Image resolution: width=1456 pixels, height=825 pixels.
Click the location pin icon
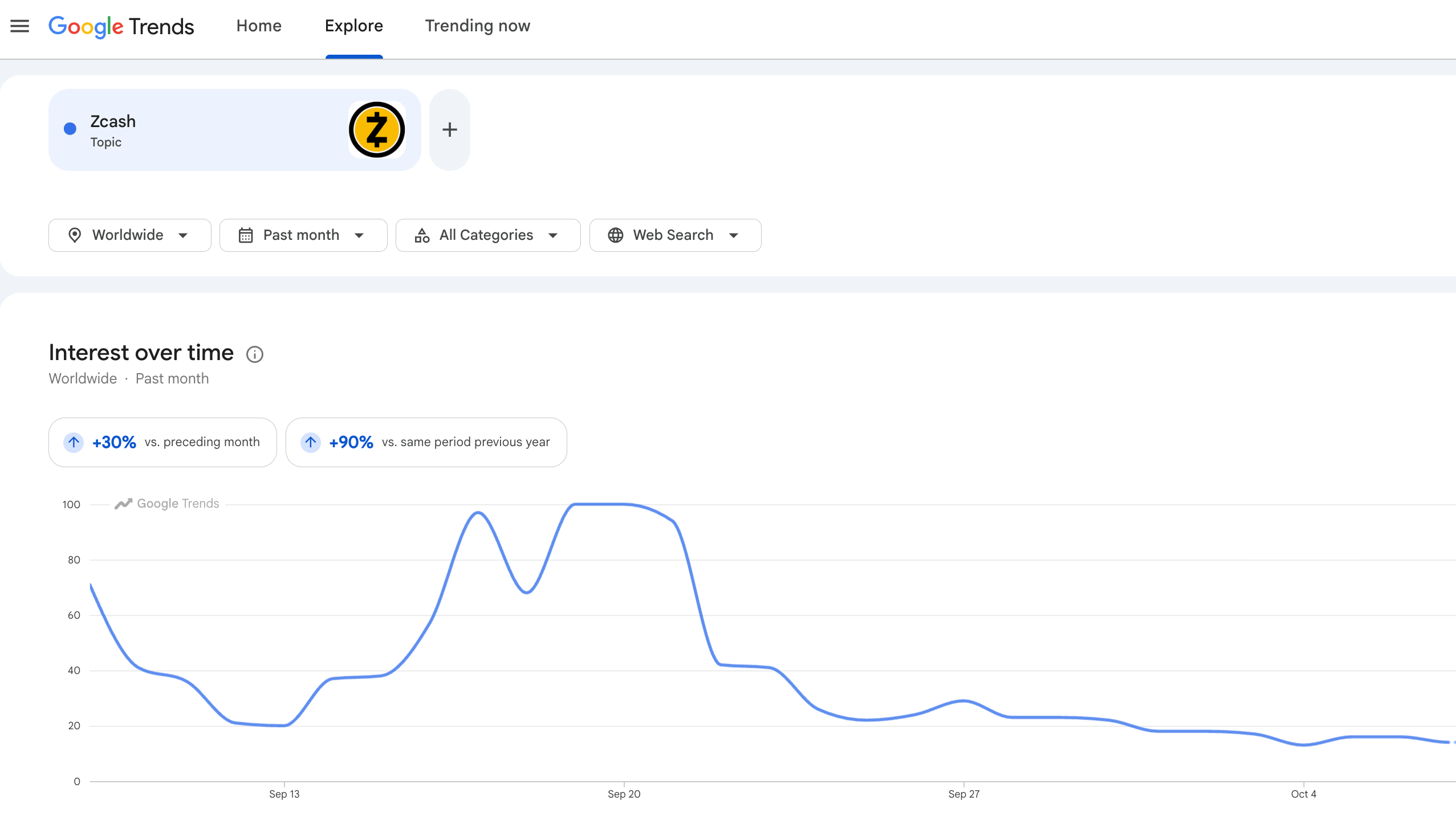[75, 235]
